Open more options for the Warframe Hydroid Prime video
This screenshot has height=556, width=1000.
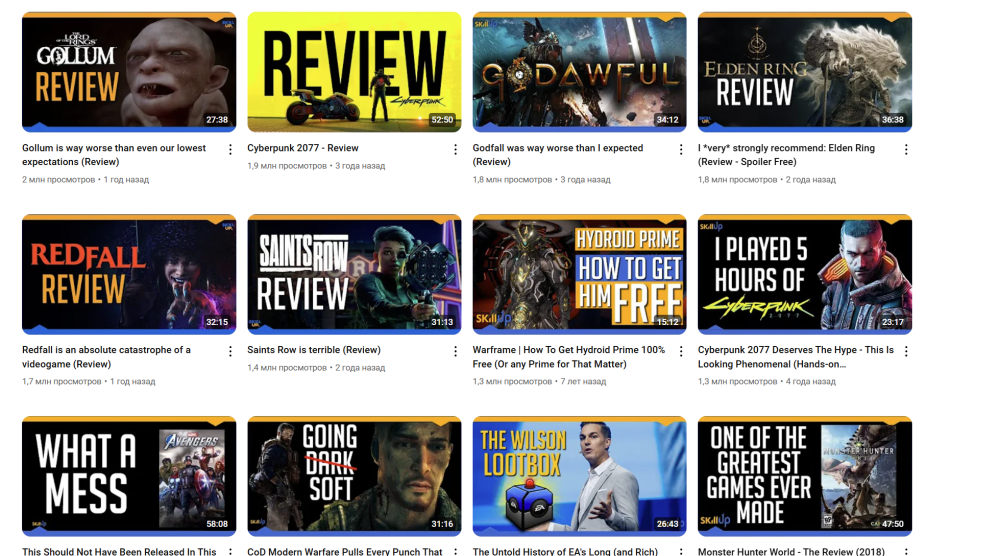681,352
